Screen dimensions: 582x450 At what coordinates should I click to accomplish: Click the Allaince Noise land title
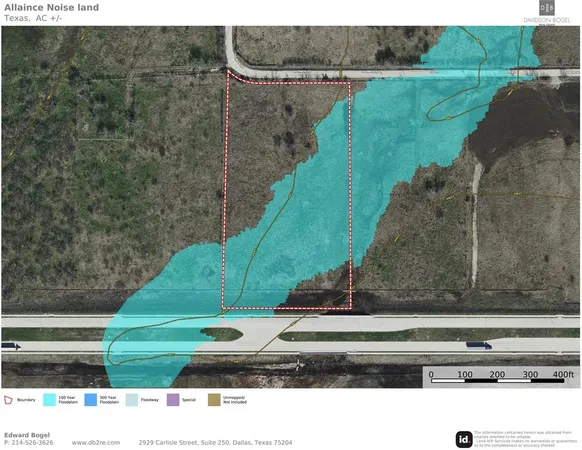pyautogui.click(x=52, y=7)
